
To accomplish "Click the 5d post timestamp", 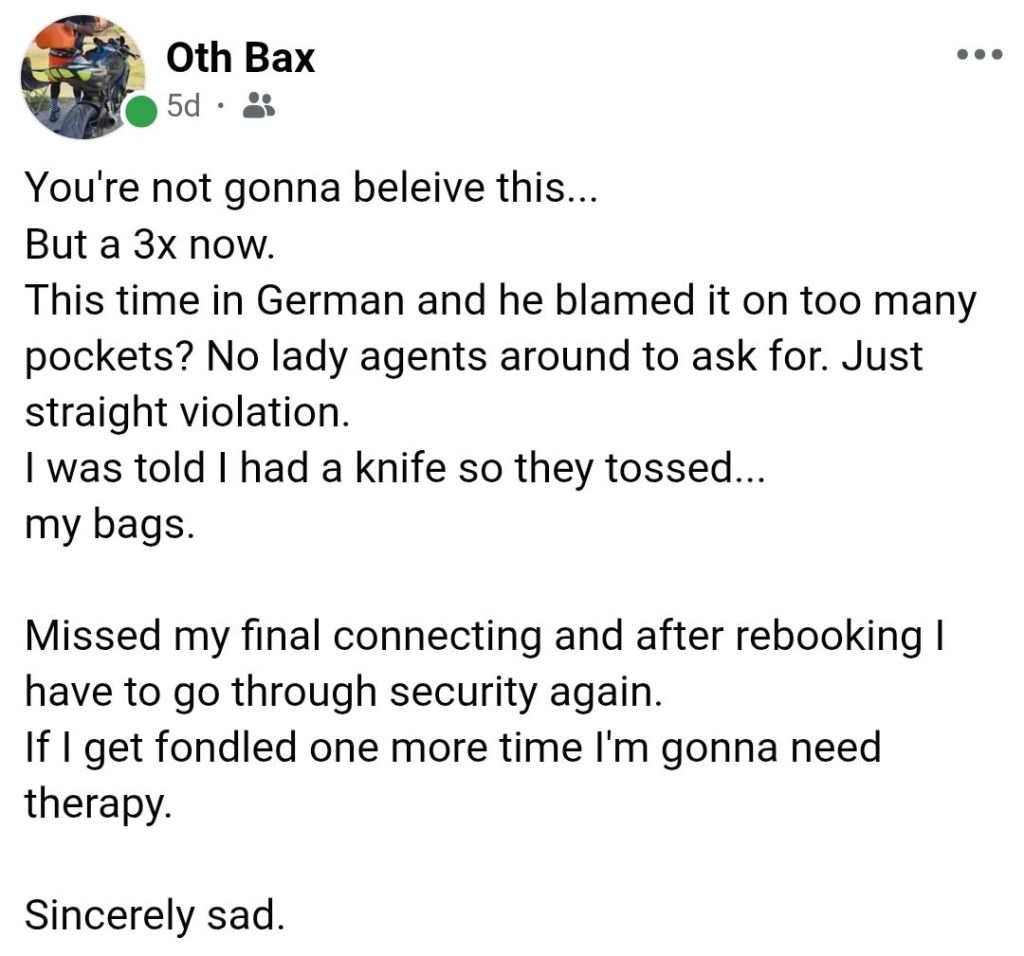I will 182,105.
